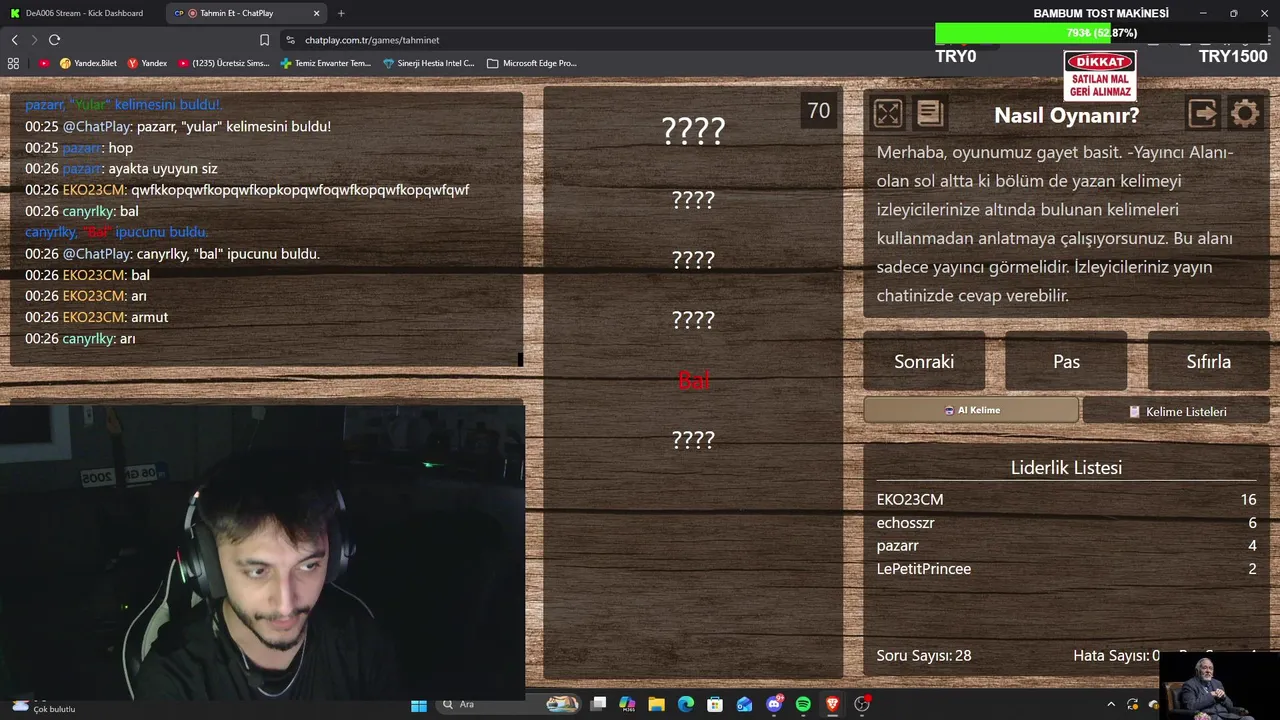Open File Explorer from the taskbar
The height and width of the screenshot is (720, 1280).
(656, 705)
